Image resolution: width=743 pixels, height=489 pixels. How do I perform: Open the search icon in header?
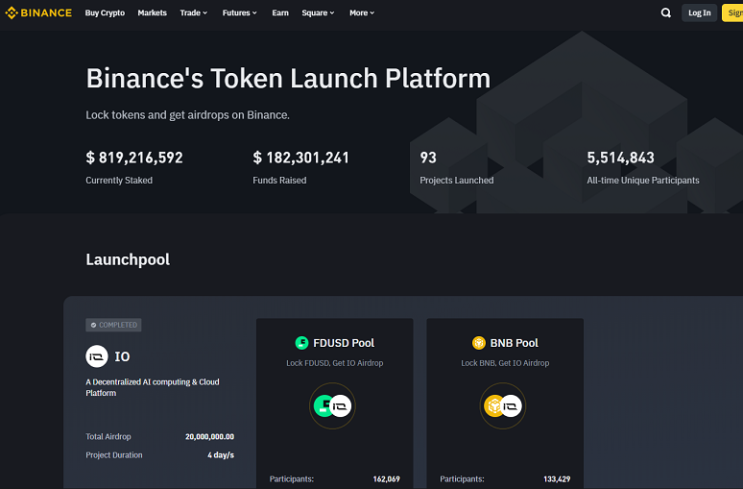click(x=666, y=13)
